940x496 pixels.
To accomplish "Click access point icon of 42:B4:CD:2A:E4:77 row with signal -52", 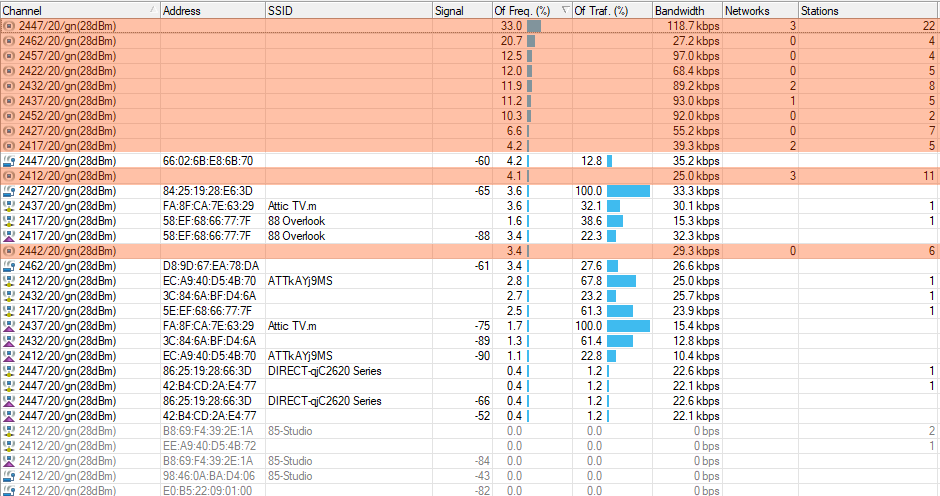I will point(9,416).
